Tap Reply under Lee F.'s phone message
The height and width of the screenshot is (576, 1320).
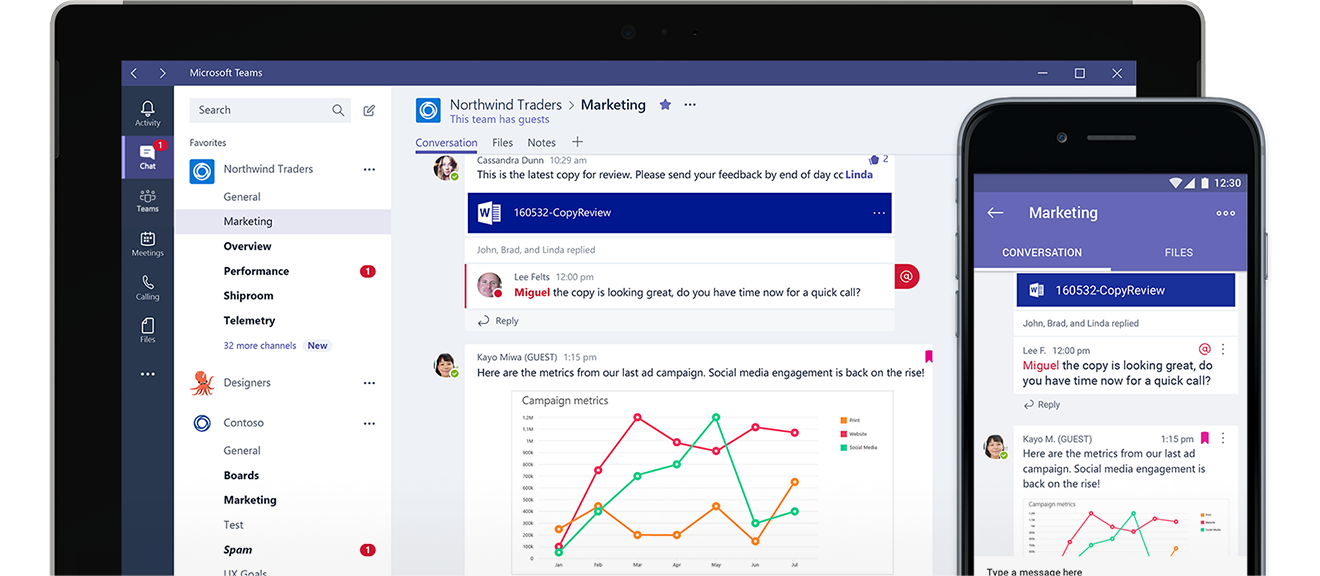1041,405
